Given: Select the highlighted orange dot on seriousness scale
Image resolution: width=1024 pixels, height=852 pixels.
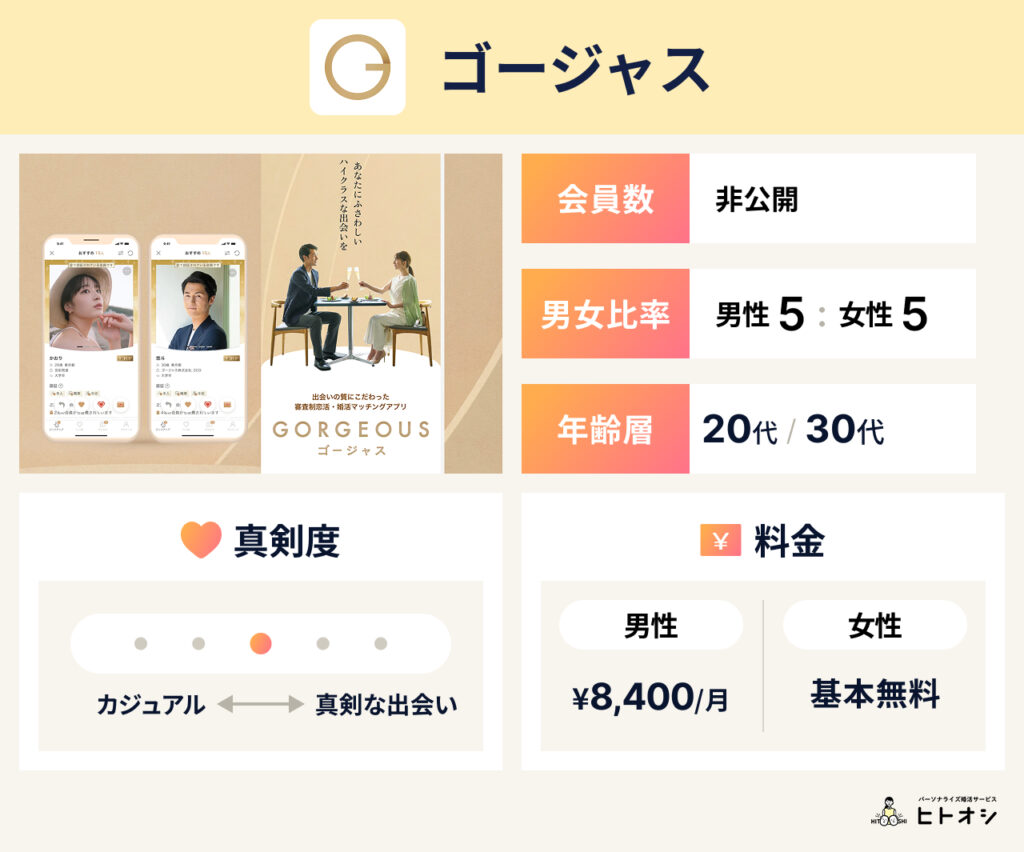Looking at the screenshot, I should pos(260,643).
